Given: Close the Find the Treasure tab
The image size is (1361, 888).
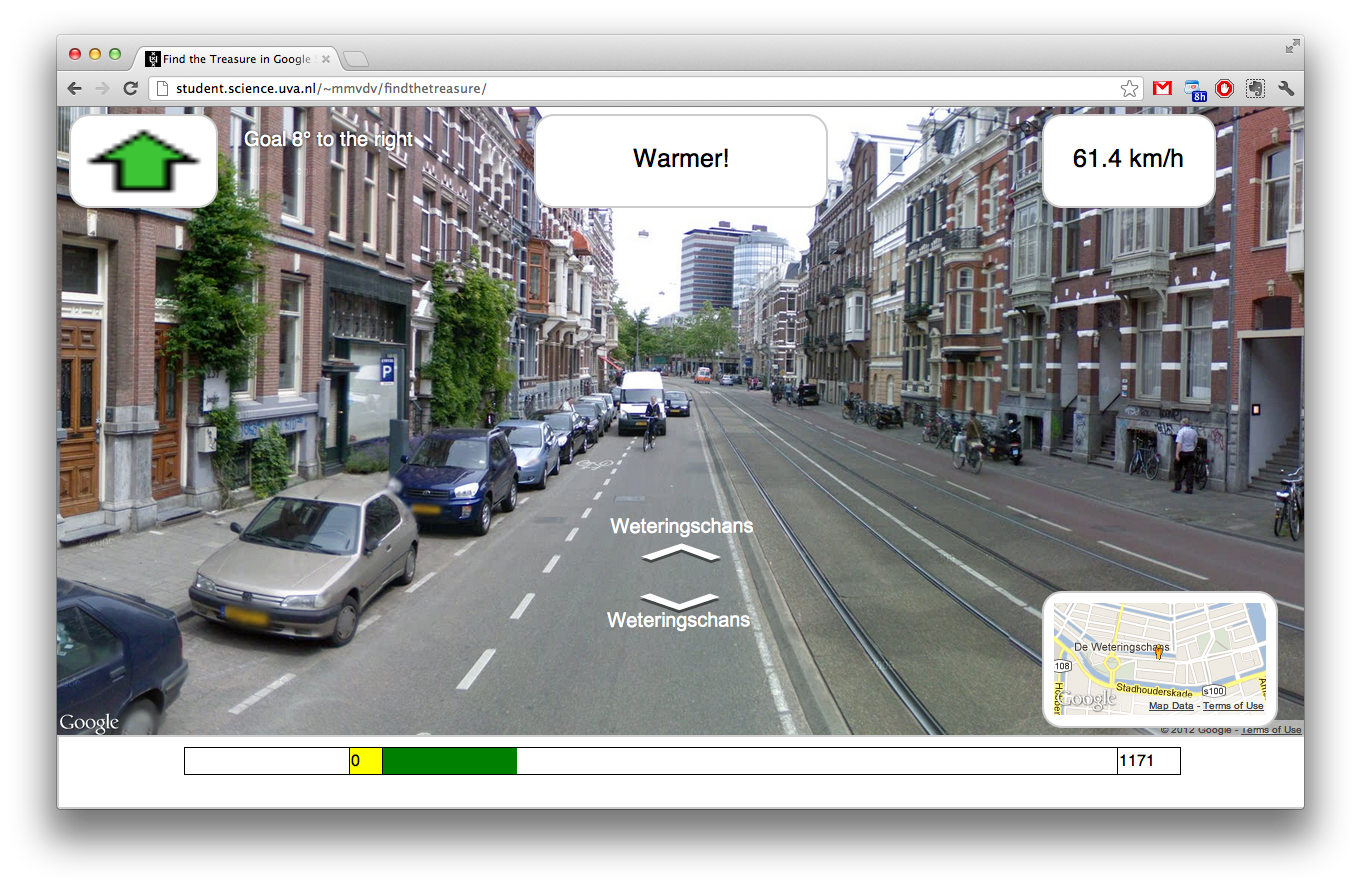Looking at the screenshot, I should point(324,59).
